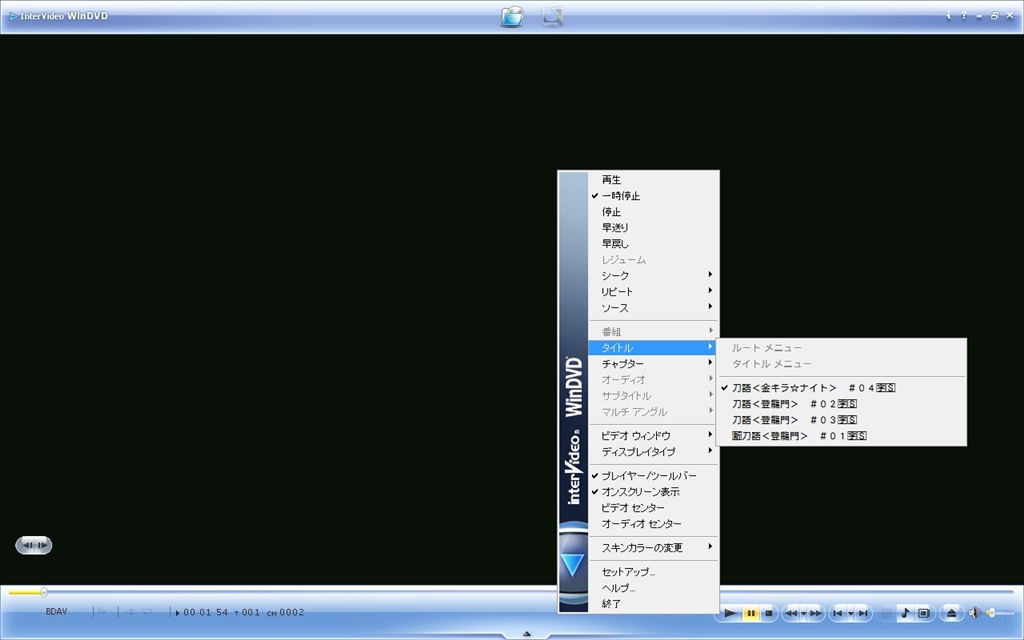Select 再生 in the context menu
The width and height of the screenshot is (1024, 640).
653,180
